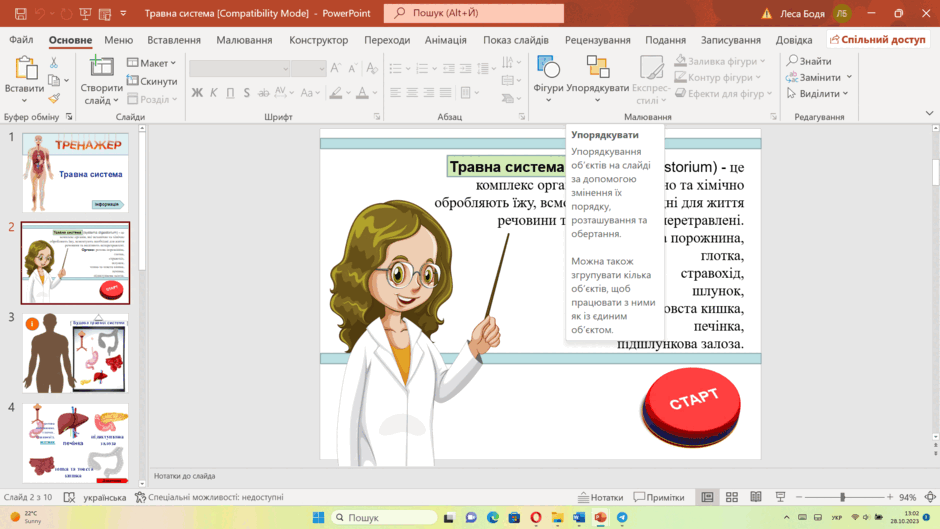
Task: Open reading view from status bar
Action: (756, 497)
